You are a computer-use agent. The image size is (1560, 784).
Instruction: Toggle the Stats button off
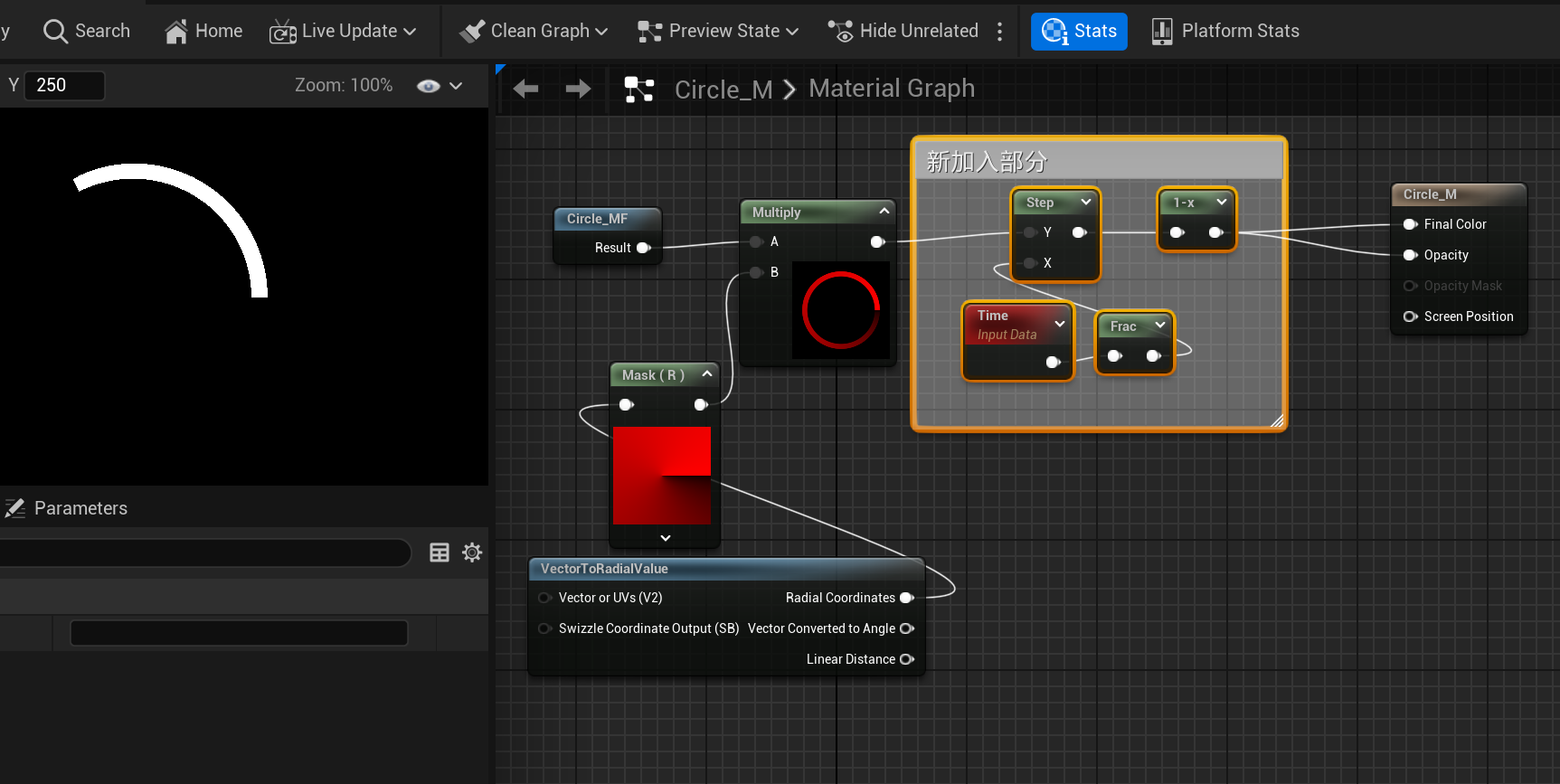pos(1079,32)
